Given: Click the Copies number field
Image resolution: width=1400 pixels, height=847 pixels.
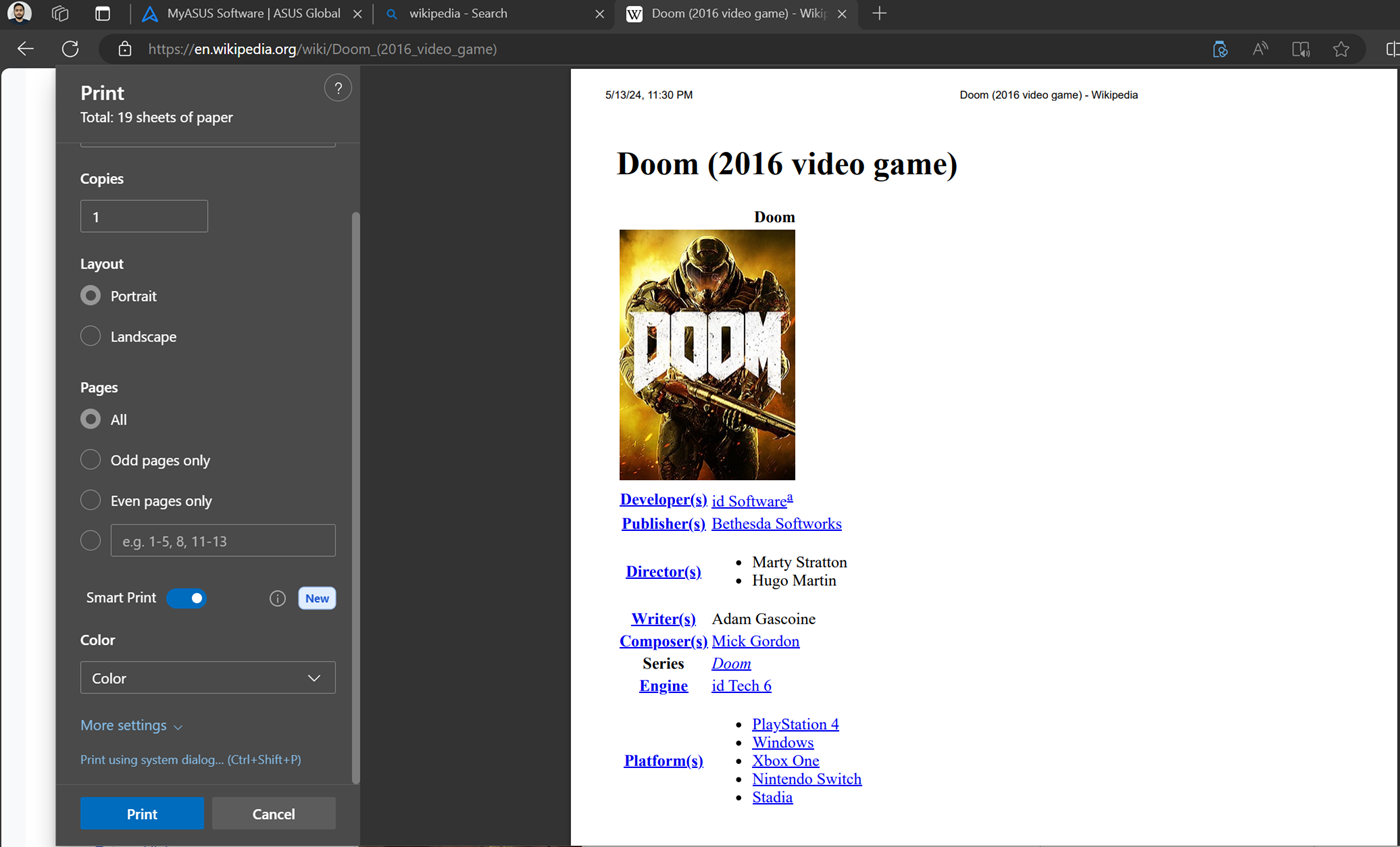Looking at the screenshot, I should pos(144,216).
